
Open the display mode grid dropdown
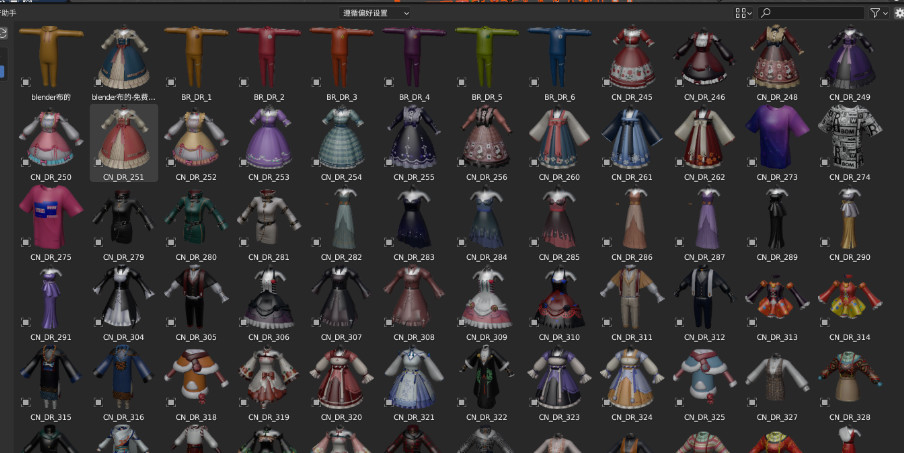tap(743, 13)
